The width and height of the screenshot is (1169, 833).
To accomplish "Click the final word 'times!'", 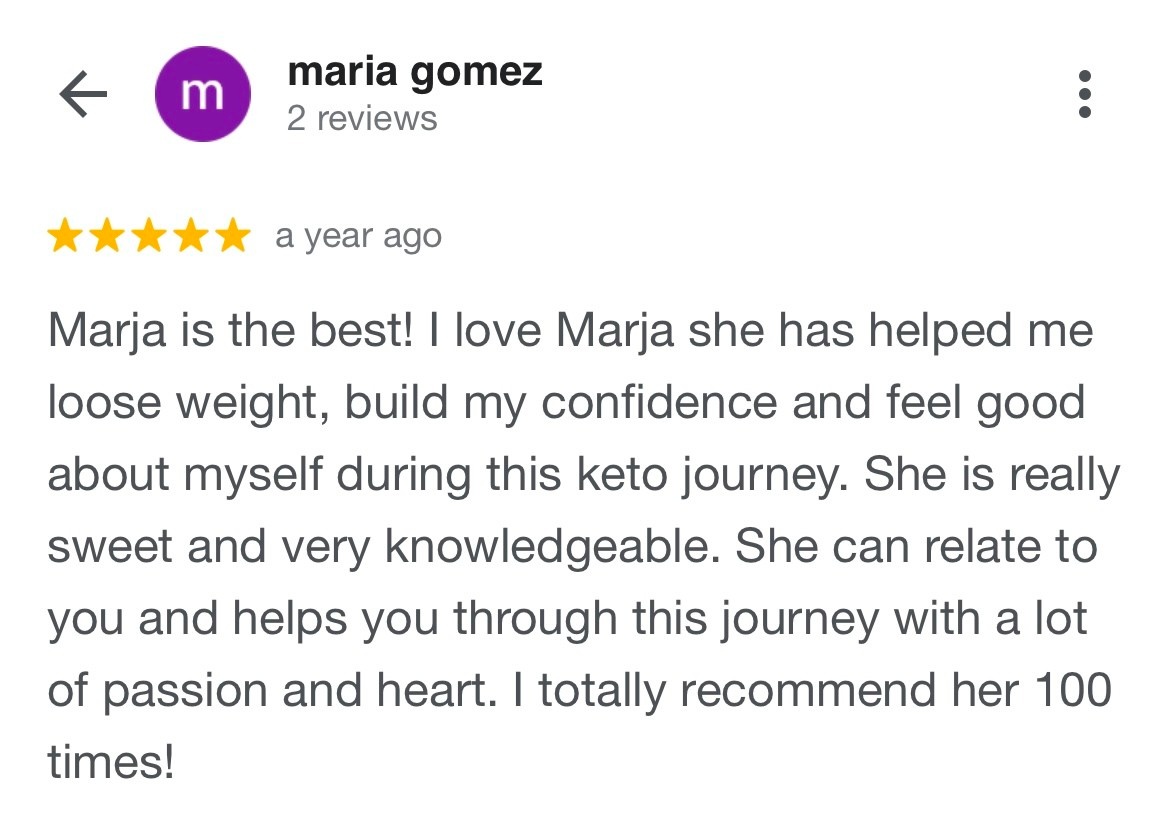I will click(x=111, y=762).
